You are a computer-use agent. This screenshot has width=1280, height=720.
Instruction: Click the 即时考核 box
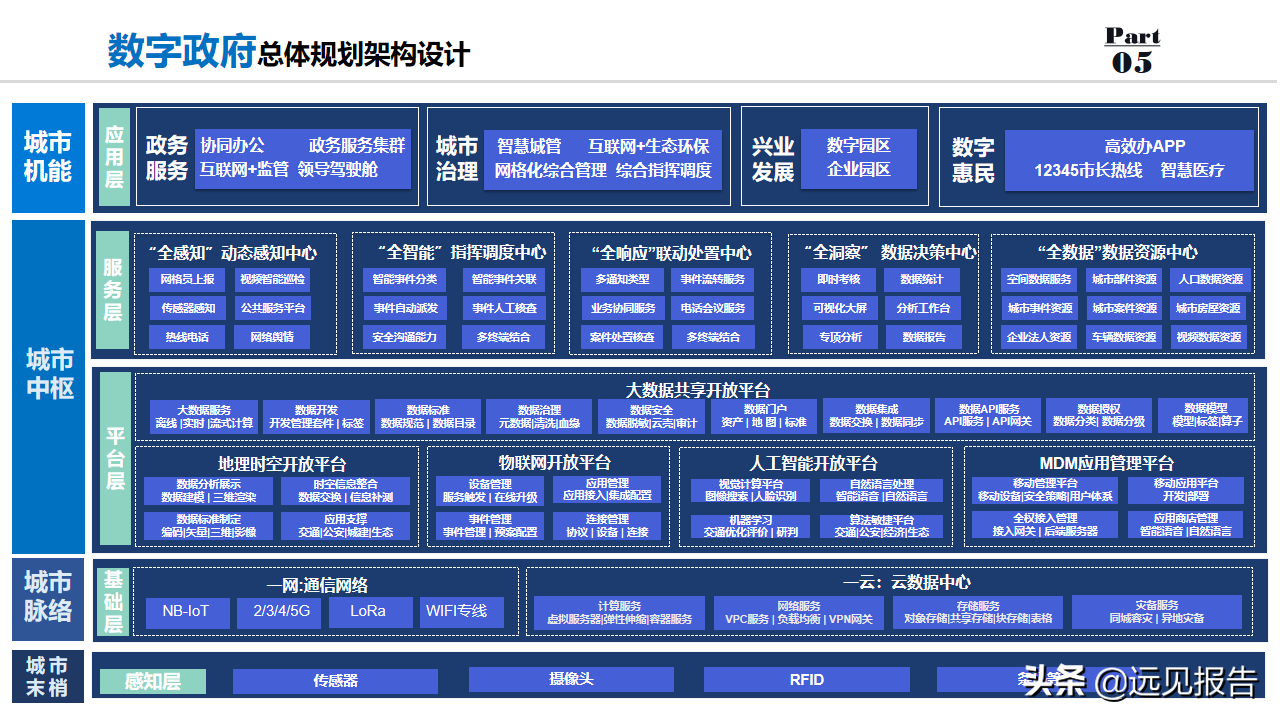point(839,279)
